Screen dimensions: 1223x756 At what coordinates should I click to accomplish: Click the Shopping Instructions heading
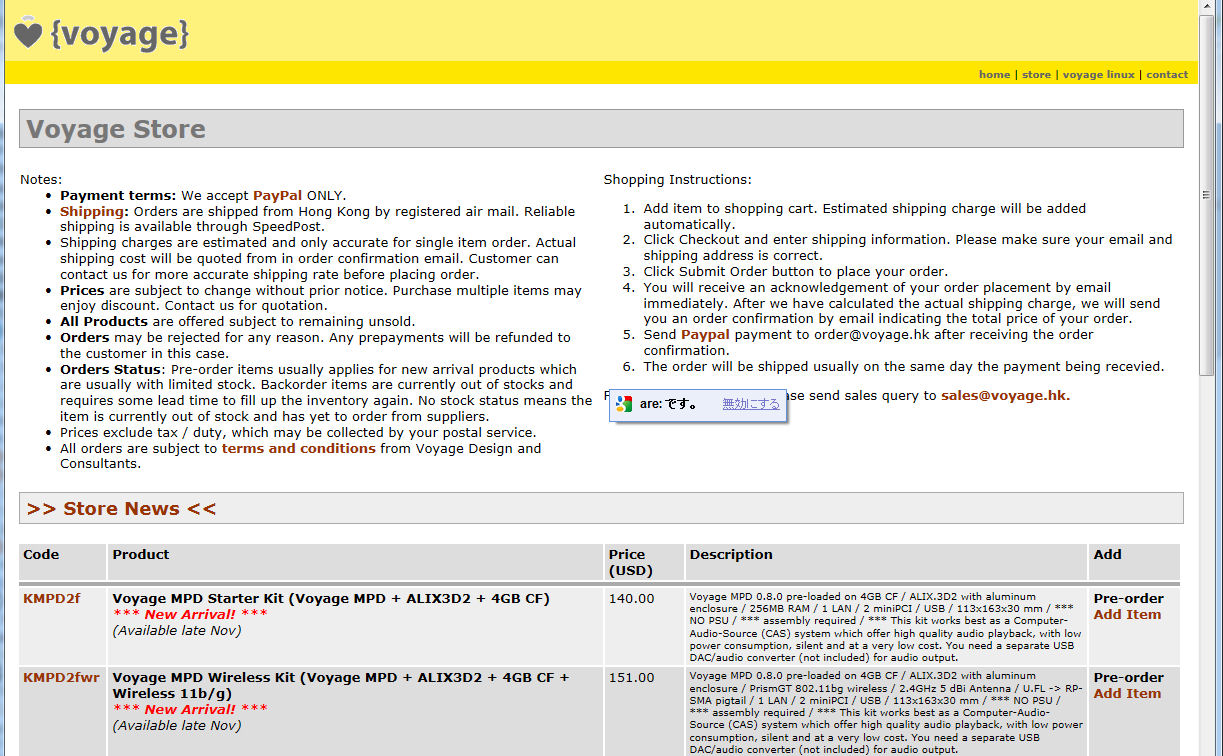coord(677,180)
